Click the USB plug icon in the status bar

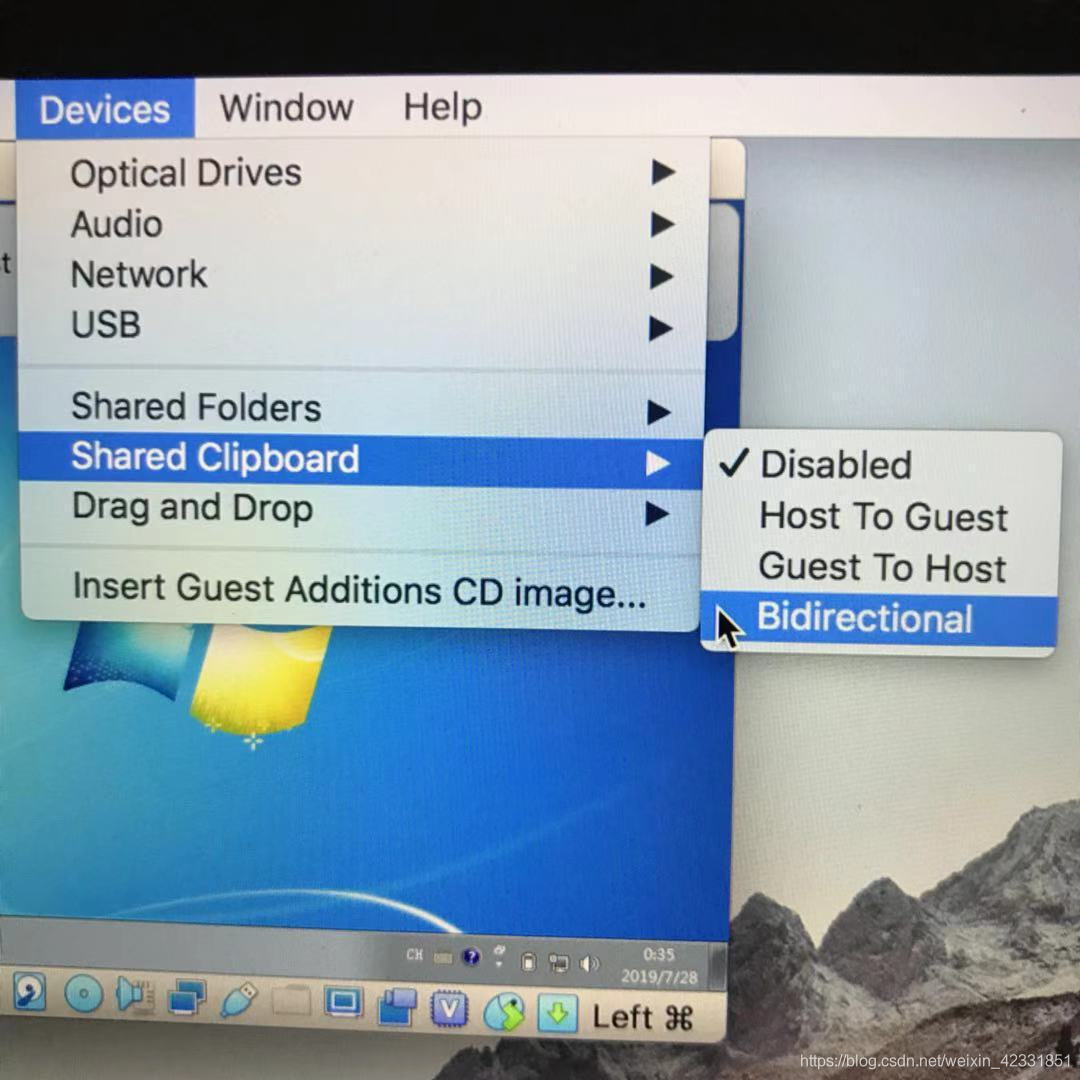(239, 999)
